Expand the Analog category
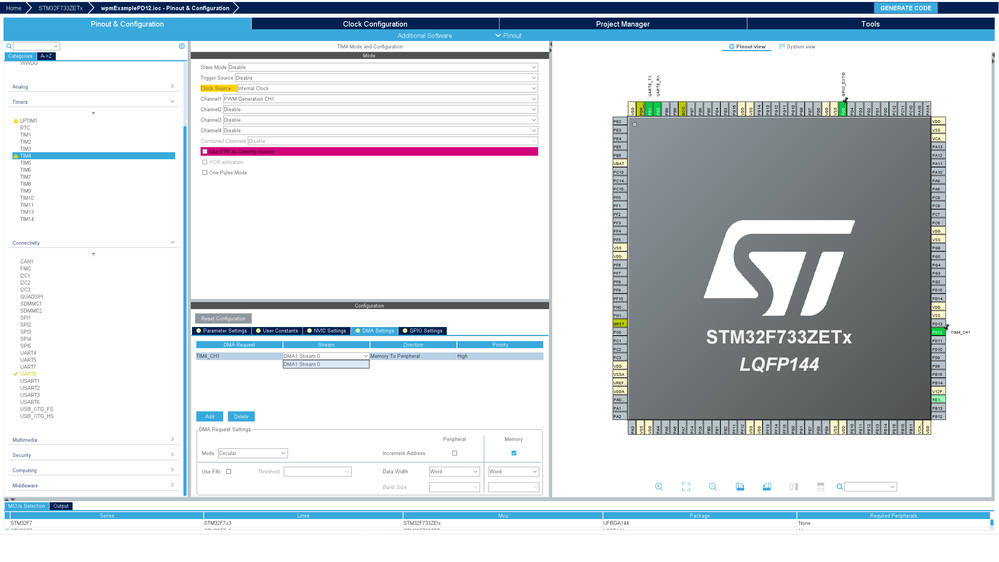Image resolution: width=999 pixels, height=562 pixels. [172, 86]
